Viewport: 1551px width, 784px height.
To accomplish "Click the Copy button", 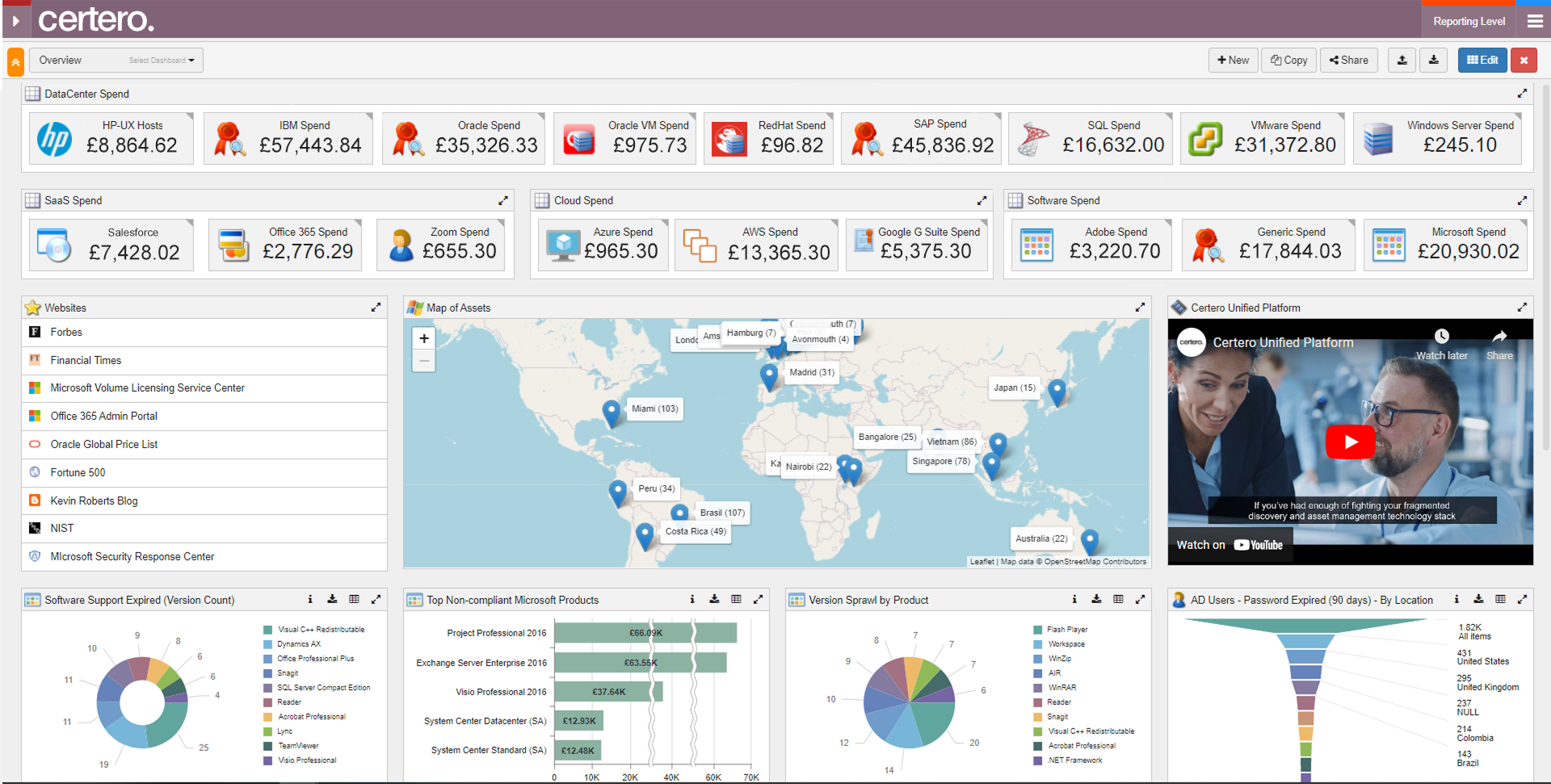I will pos(1289,60).
